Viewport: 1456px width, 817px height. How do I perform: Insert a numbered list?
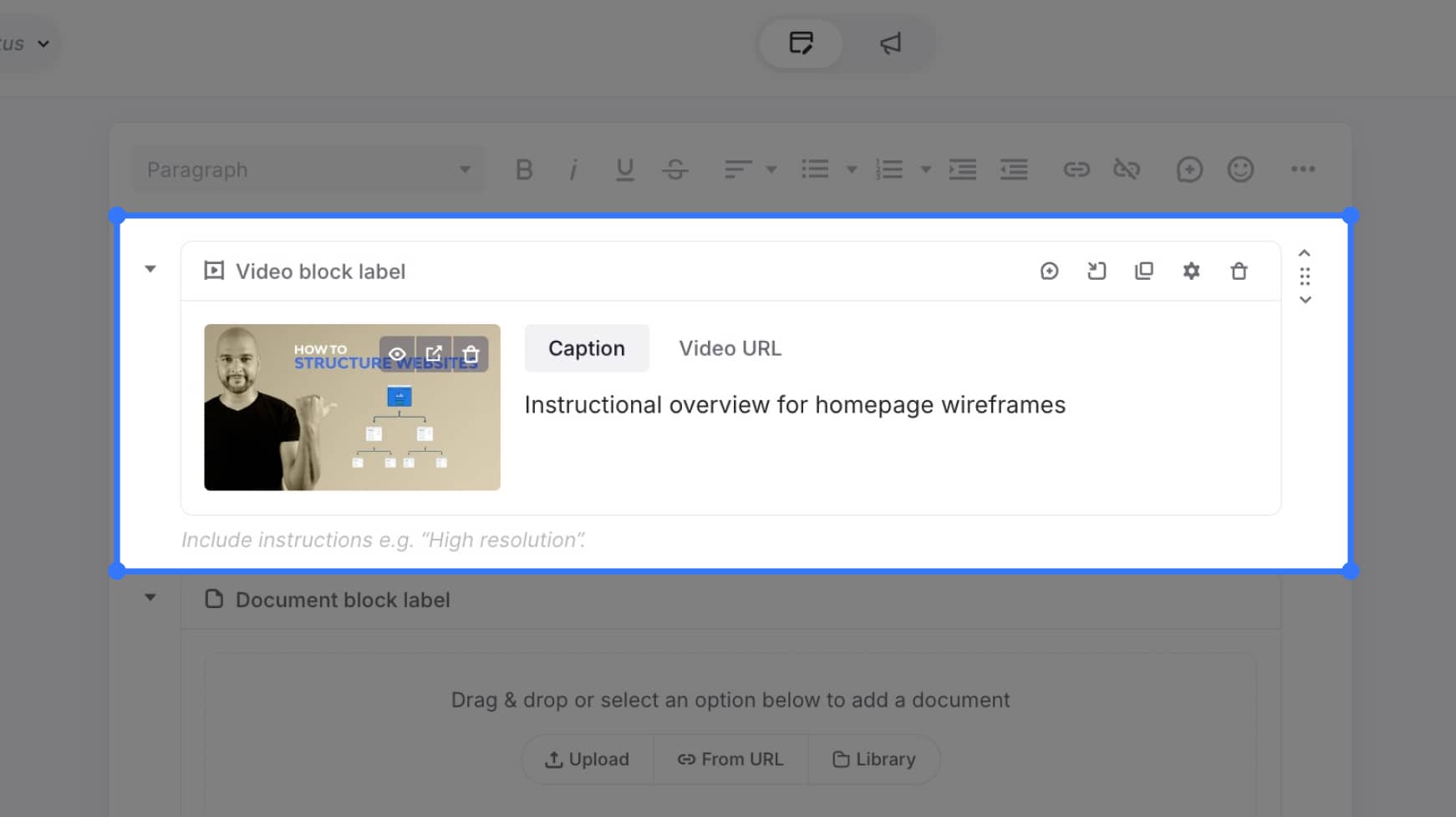point(889,170)
